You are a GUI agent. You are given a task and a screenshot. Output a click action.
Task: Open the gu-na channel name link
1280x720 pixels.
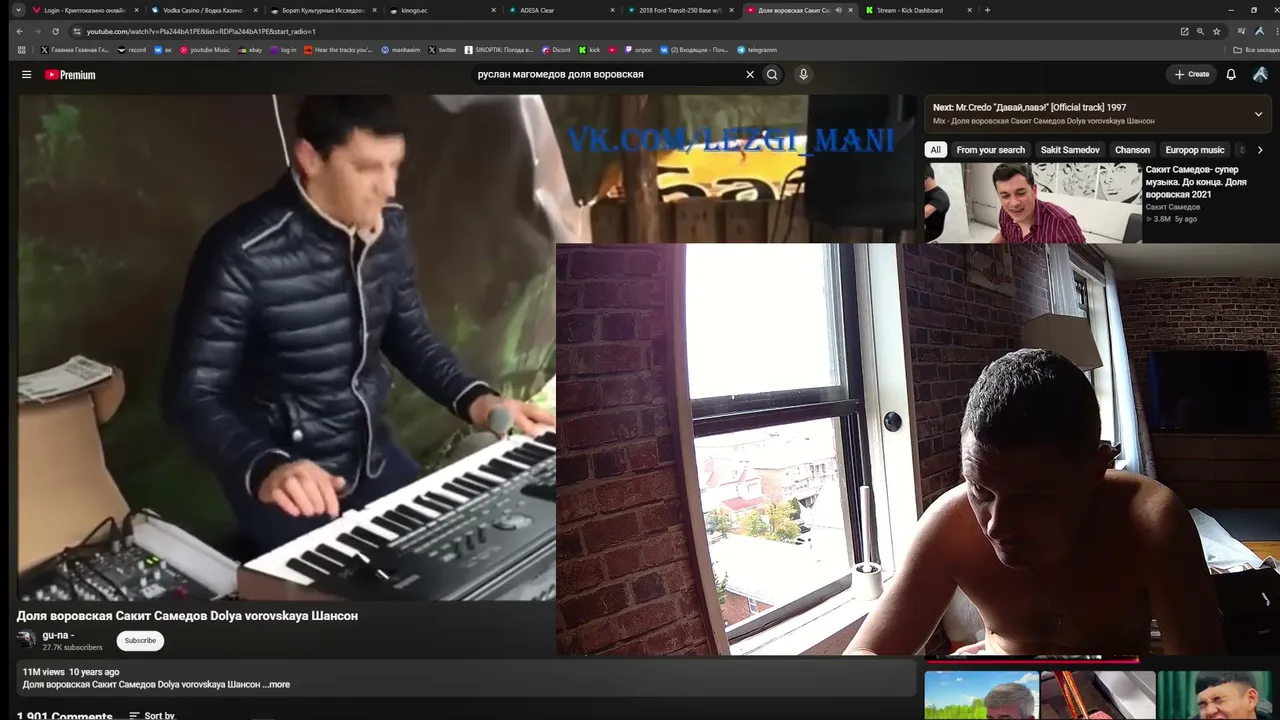point(58,635)
